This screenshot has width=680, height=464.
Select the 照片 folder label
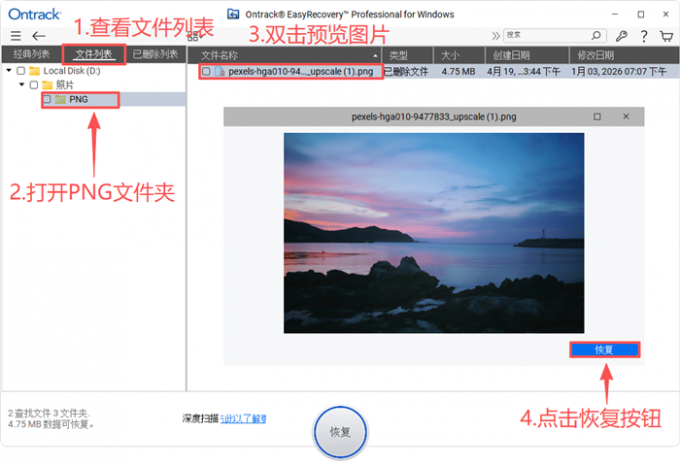[65, 85]
